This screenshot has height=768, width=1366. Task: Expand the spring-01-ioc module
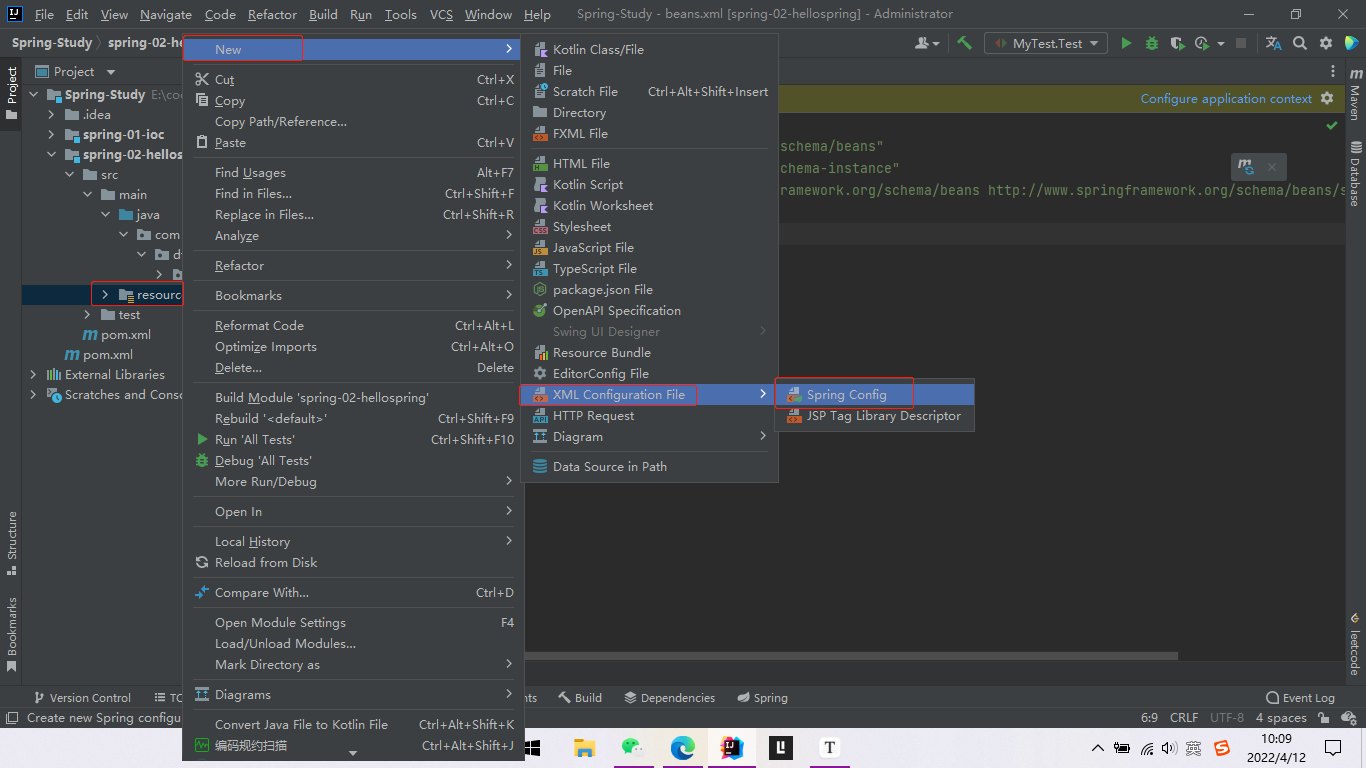click(x=52, y=135)
